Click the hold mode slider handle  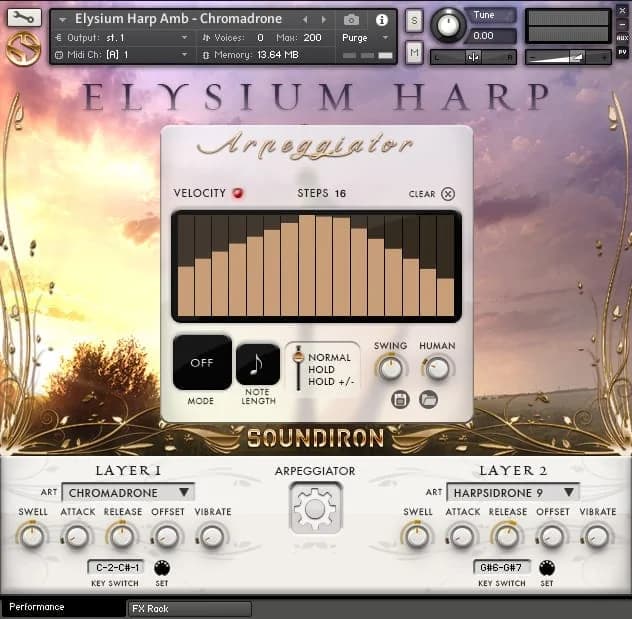(298, 356)
